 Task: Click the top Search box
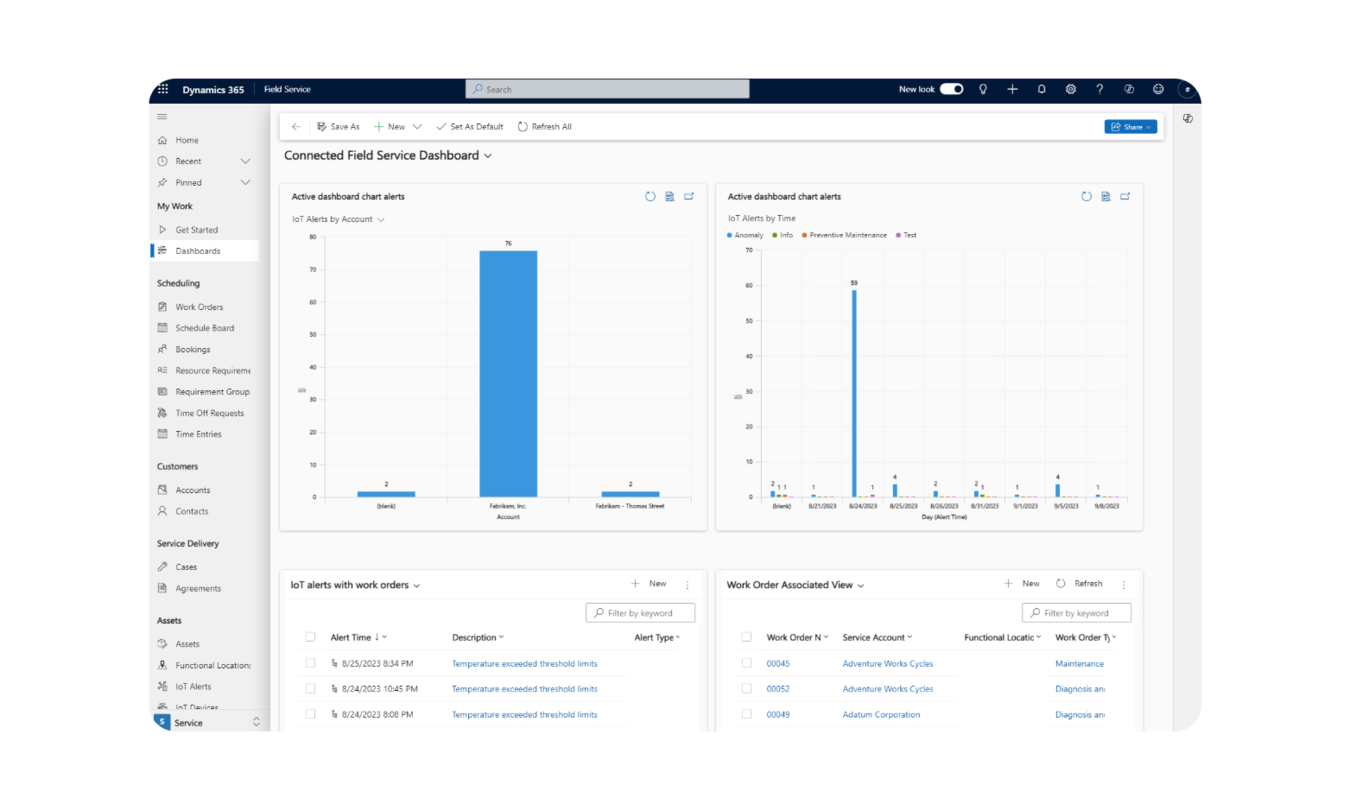click(x=607, y=89)
